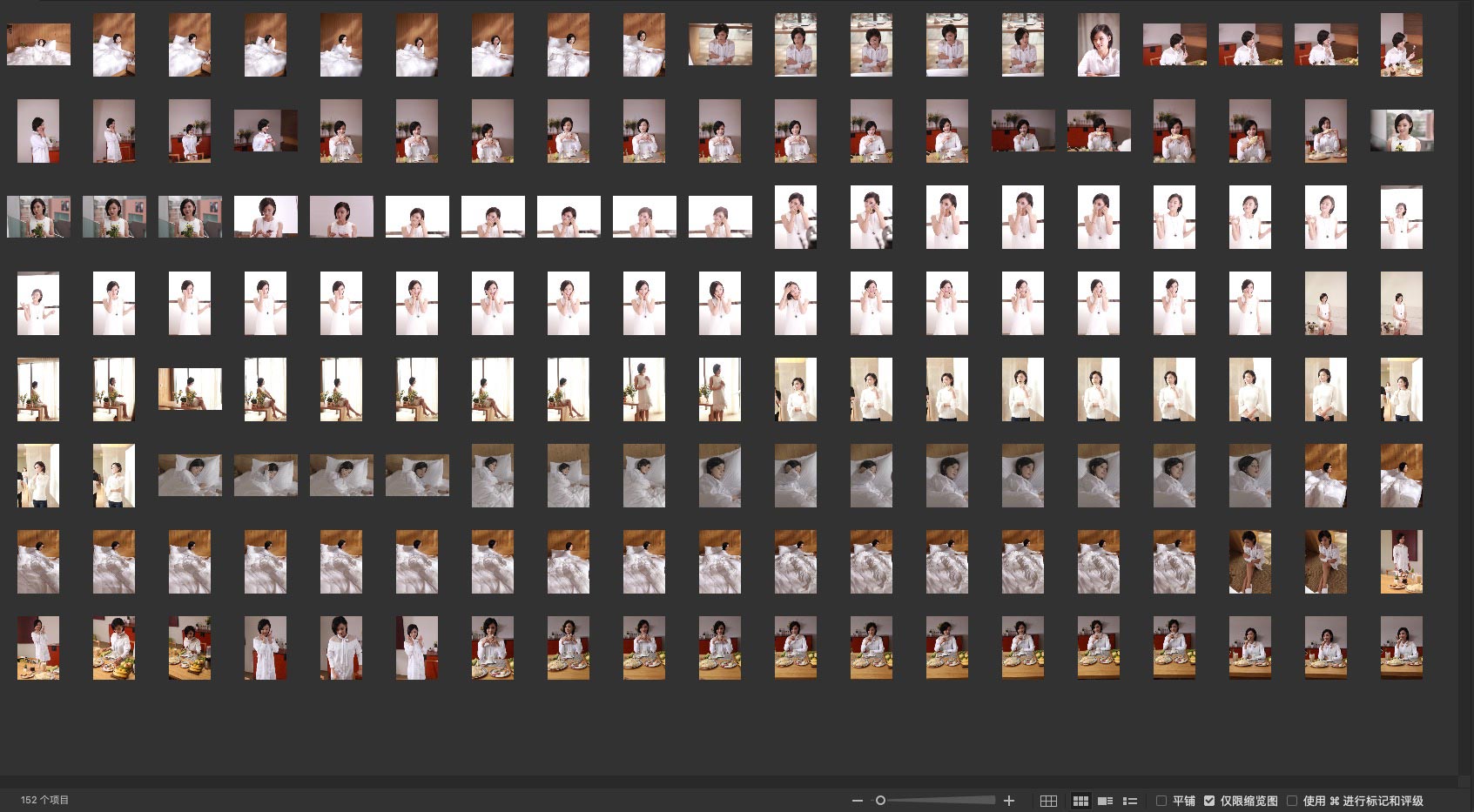Select the first thumbnail in the top row
The width and height of the screenshot is (1474, 812).
pos(38,44)
